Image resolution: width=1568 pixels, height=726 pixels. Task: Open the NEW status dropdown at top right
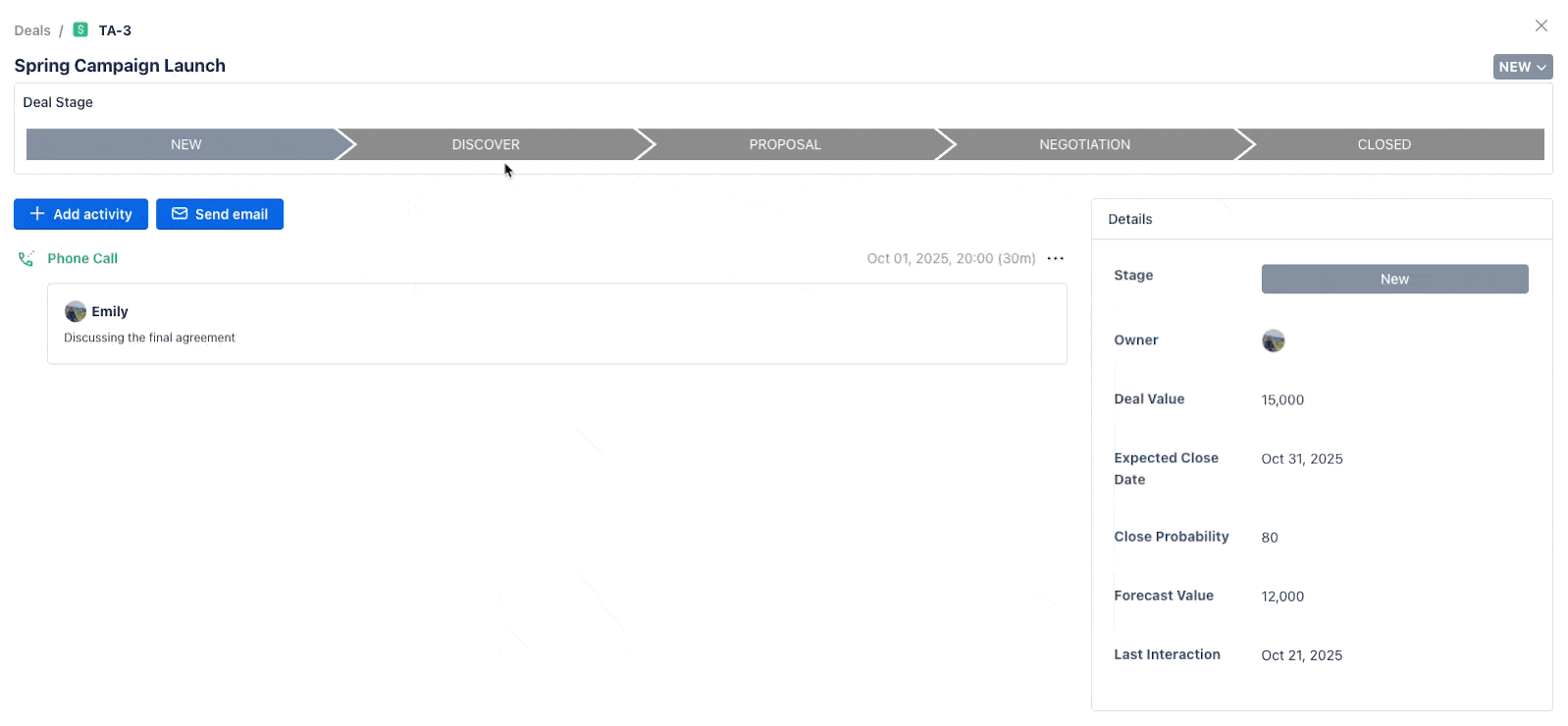pos(1522,67)
